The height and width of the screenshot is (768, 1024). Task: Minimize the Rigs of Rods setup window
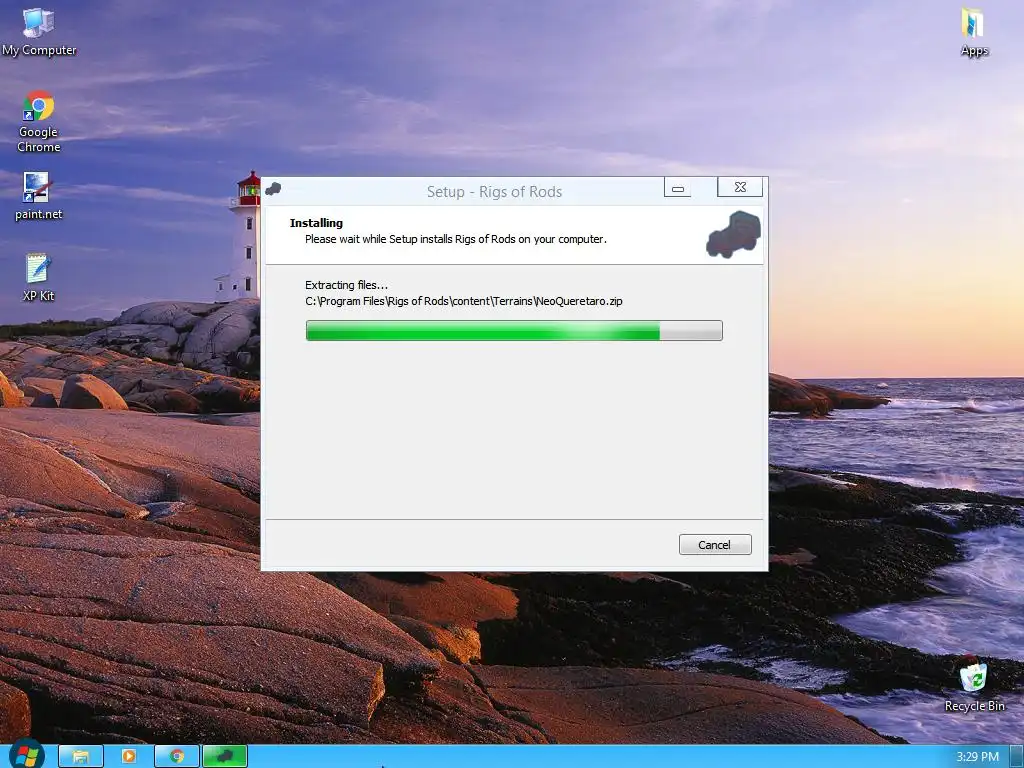tap(677, 188)
